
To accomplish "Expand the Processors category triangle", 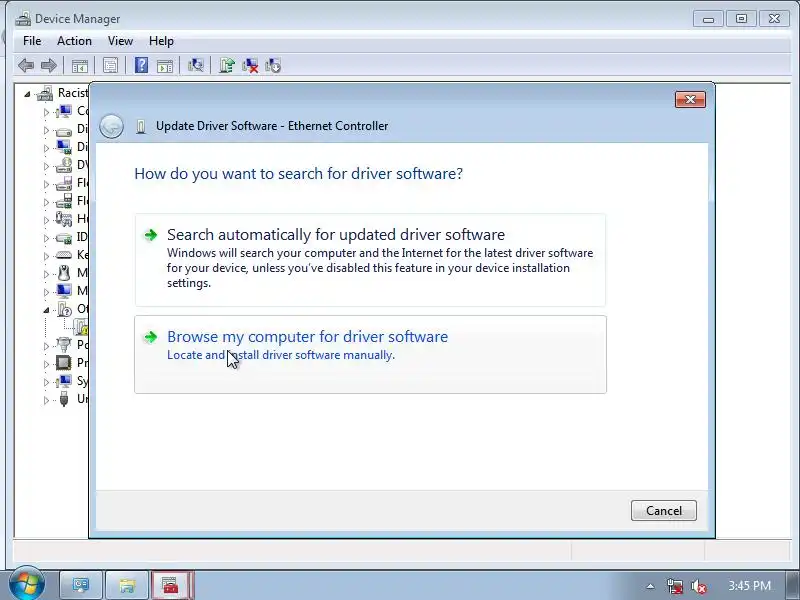I will click(46, 364).
